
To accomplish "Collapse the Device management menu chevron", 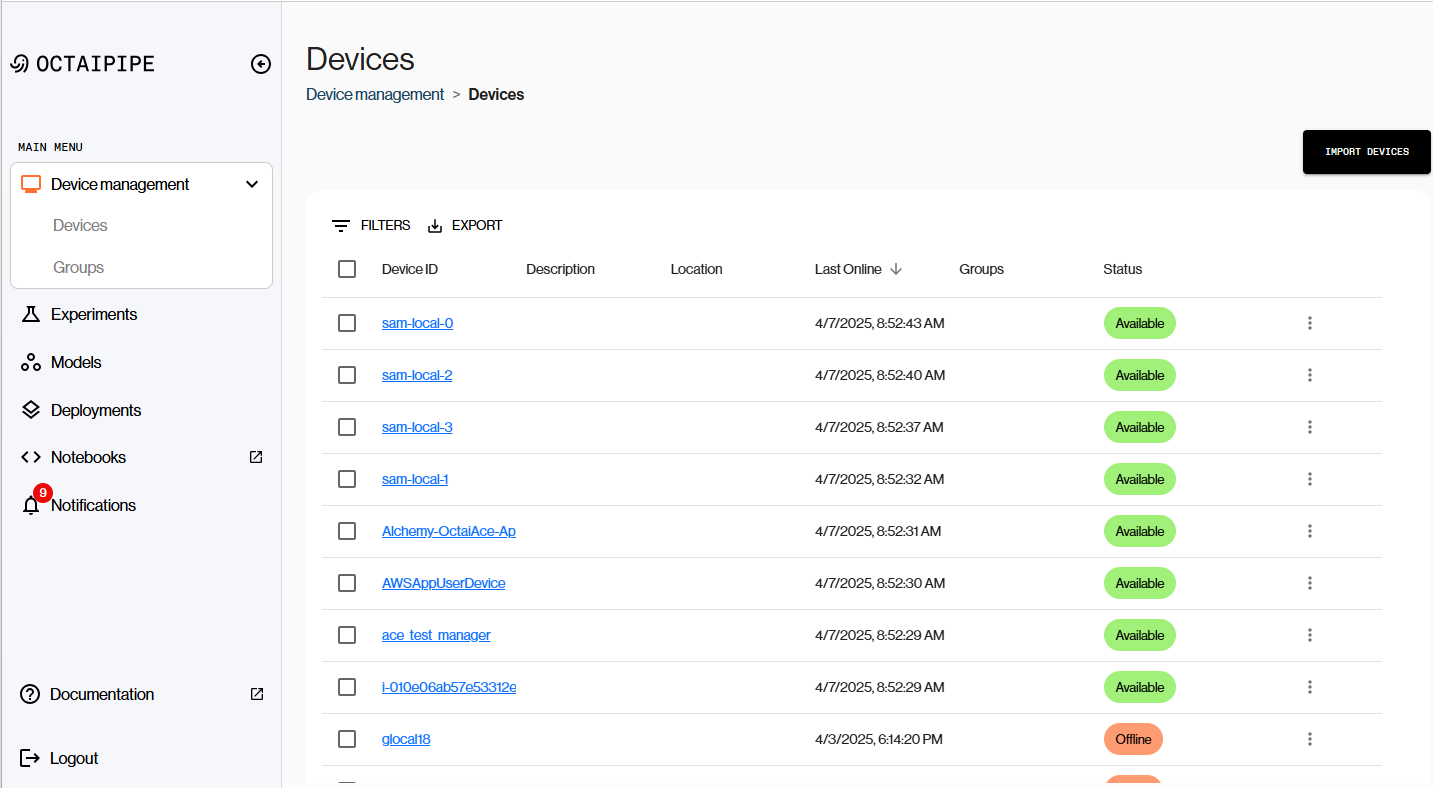I will click(252, 184).
